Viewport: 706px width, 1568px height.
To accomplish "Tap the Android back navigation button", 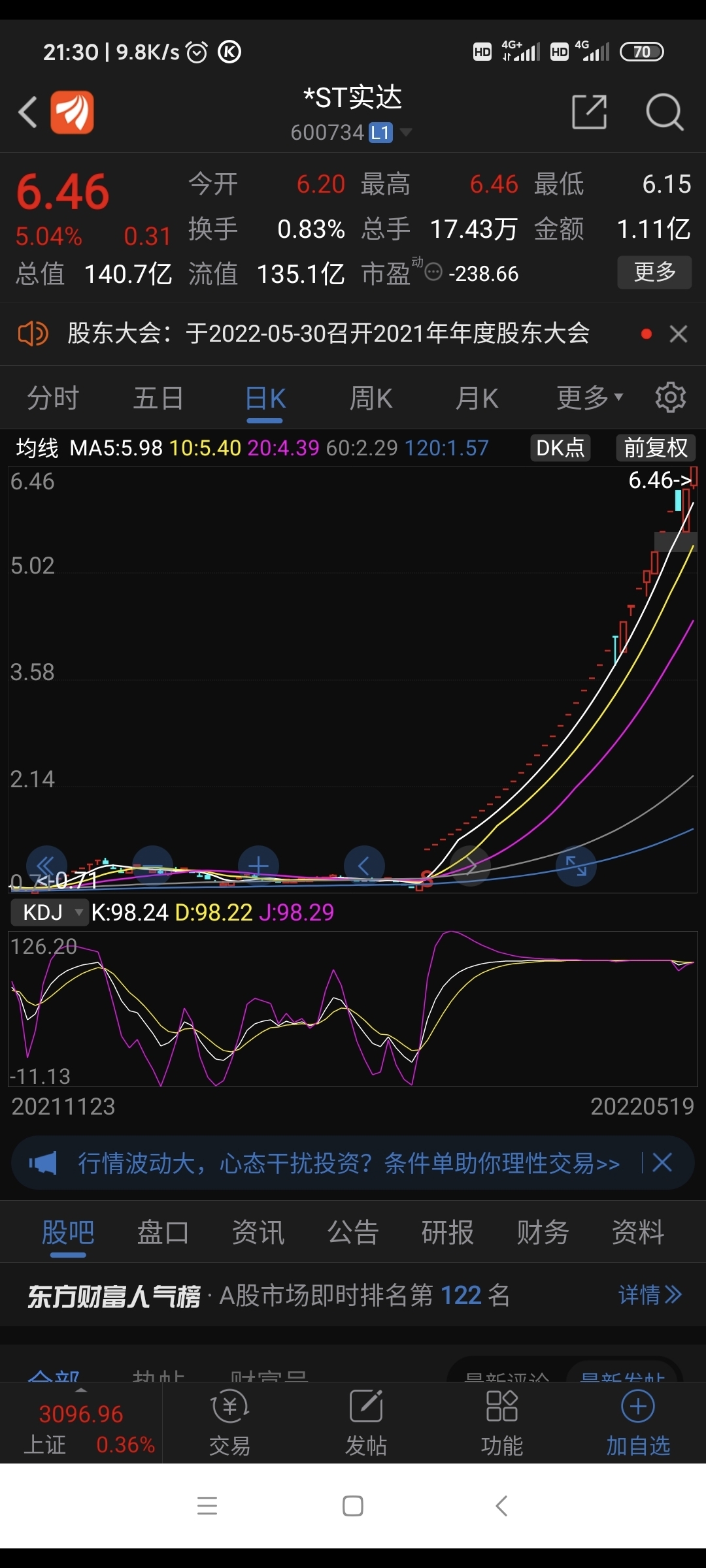I will (501, 1505).
